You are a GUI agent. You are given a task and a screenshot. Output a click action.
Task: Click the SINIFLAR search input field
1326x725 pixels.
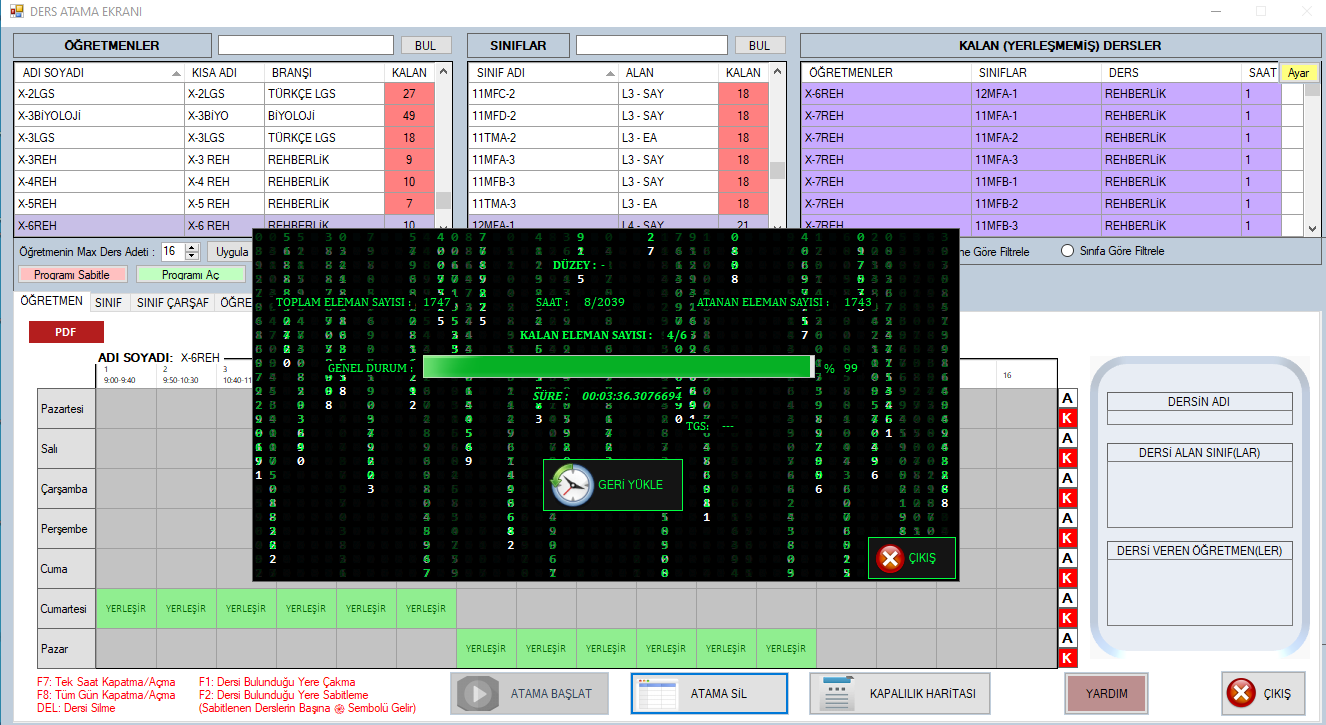click(651, 45)
